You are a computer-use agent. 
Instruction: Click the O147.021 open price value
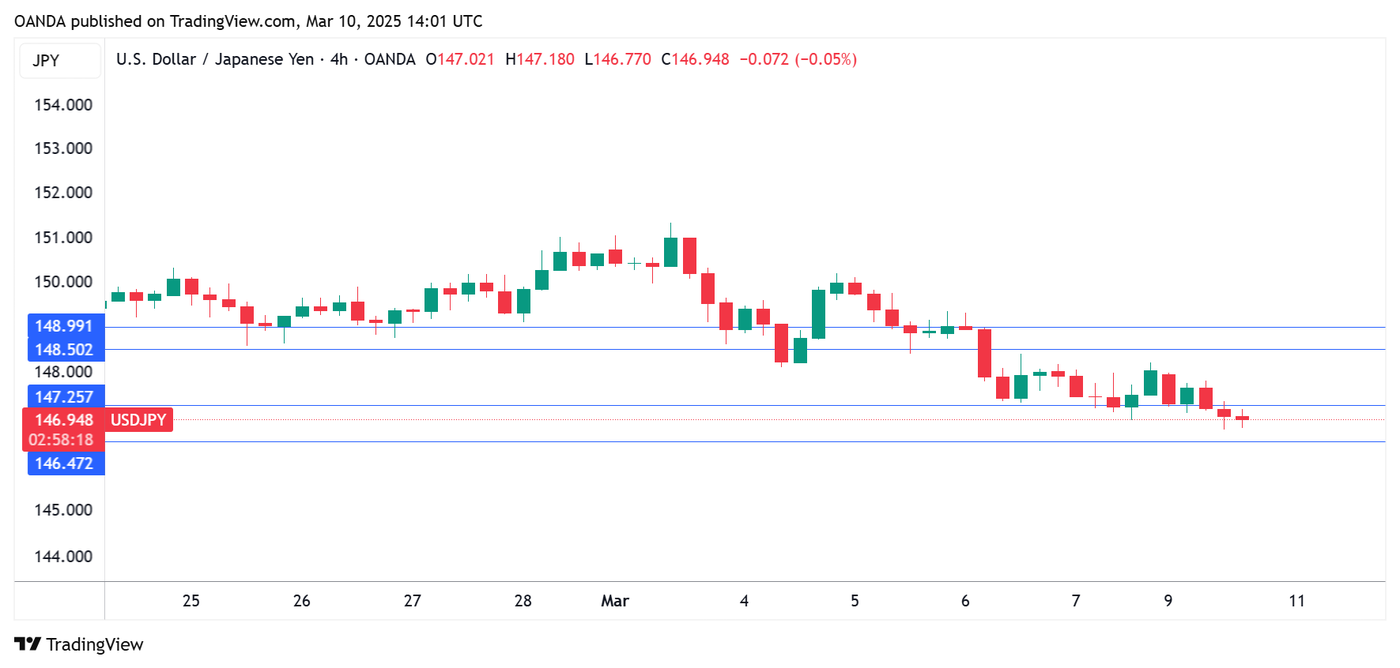(x=461, y=60)
